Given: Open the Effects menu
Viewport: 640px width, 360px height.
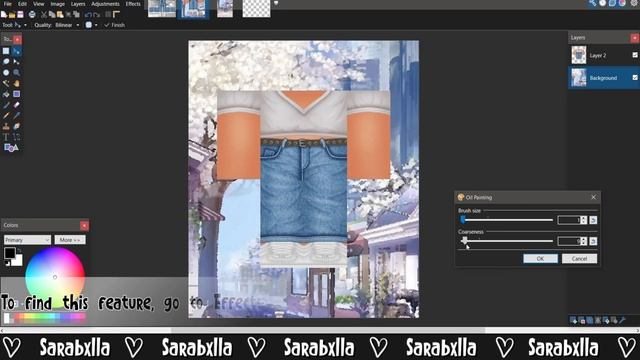Looking at the screenshot, I should tap(133, 4).
